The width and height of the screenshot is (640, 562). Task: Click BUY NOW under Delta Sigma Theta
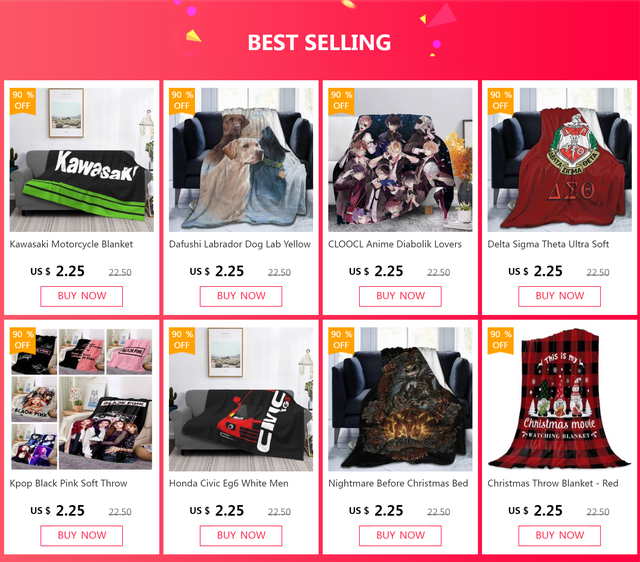pyautogui.click(x=560, y=296)
